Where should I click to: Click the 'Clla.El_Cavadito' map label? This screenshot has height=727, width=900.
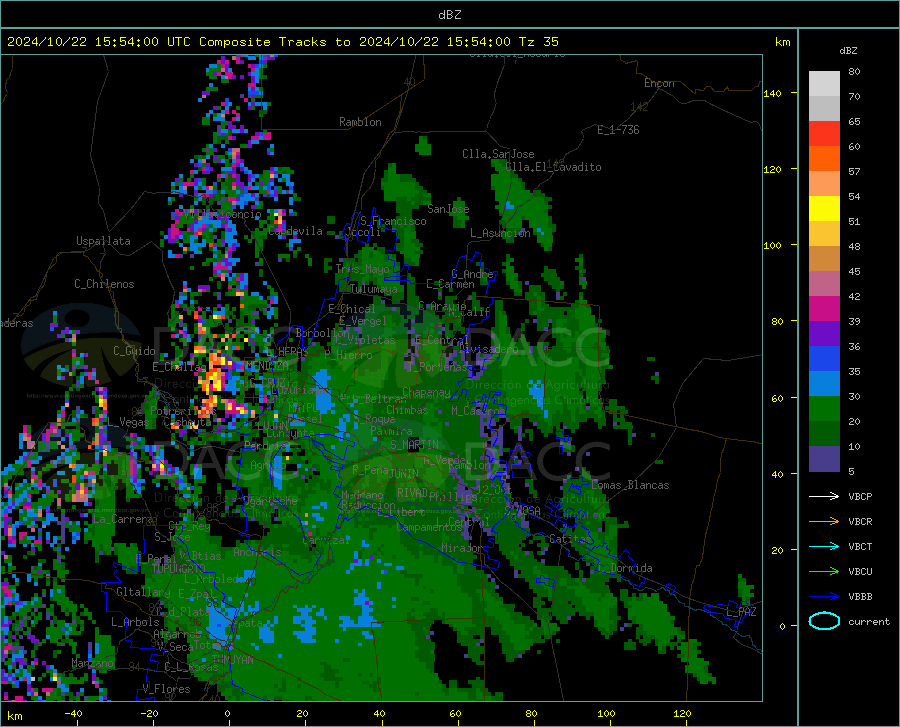553,167
